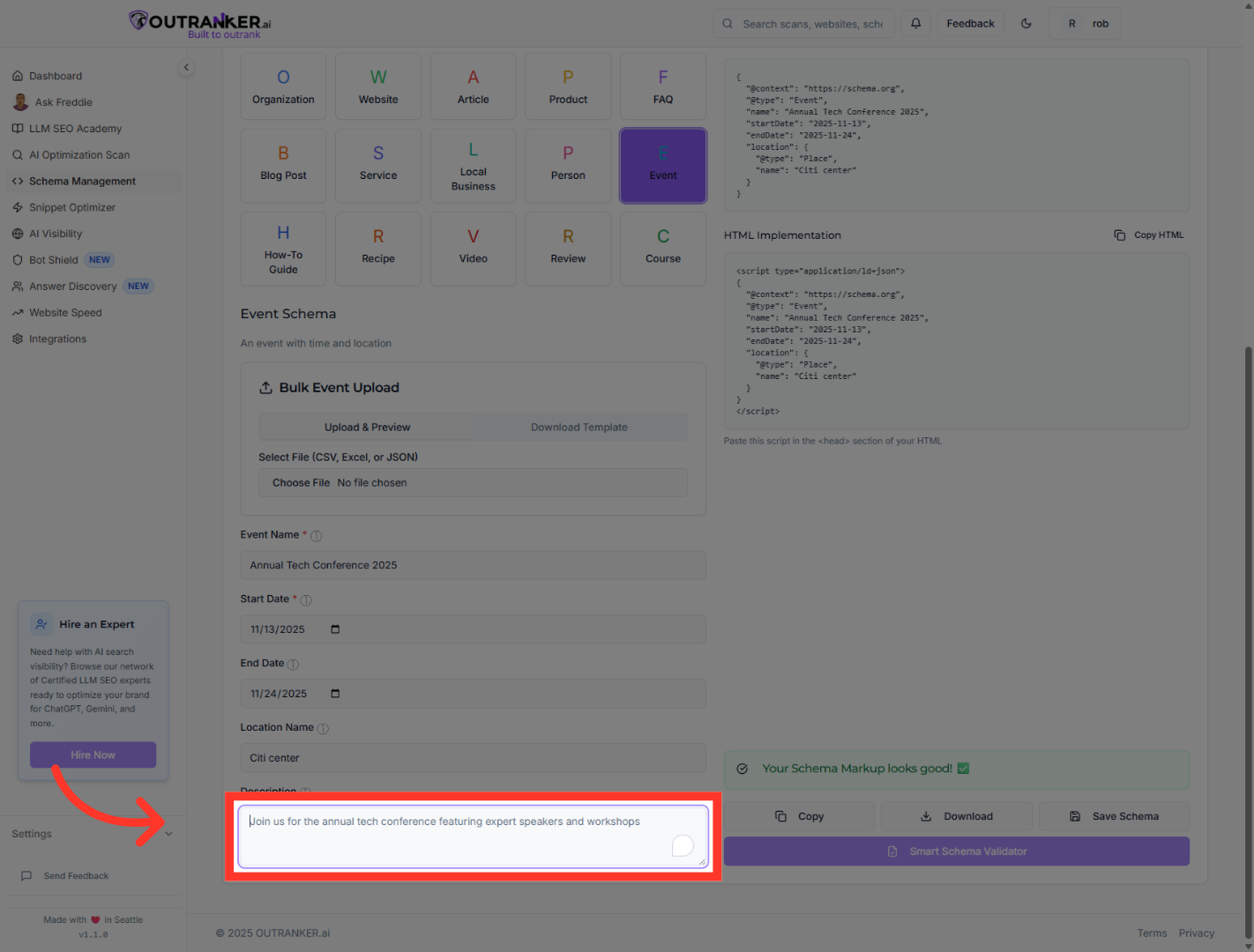
Task: Toggle dark mode with the moon icon
Action: coord(1026,24)
